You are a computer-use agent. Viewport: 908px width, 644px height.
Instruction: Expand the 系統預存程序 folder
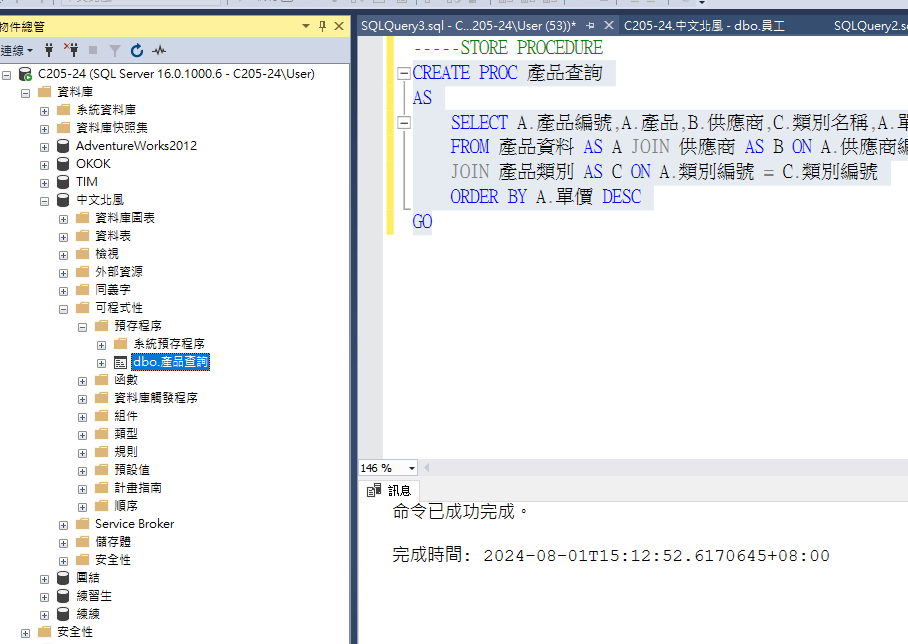100,343
